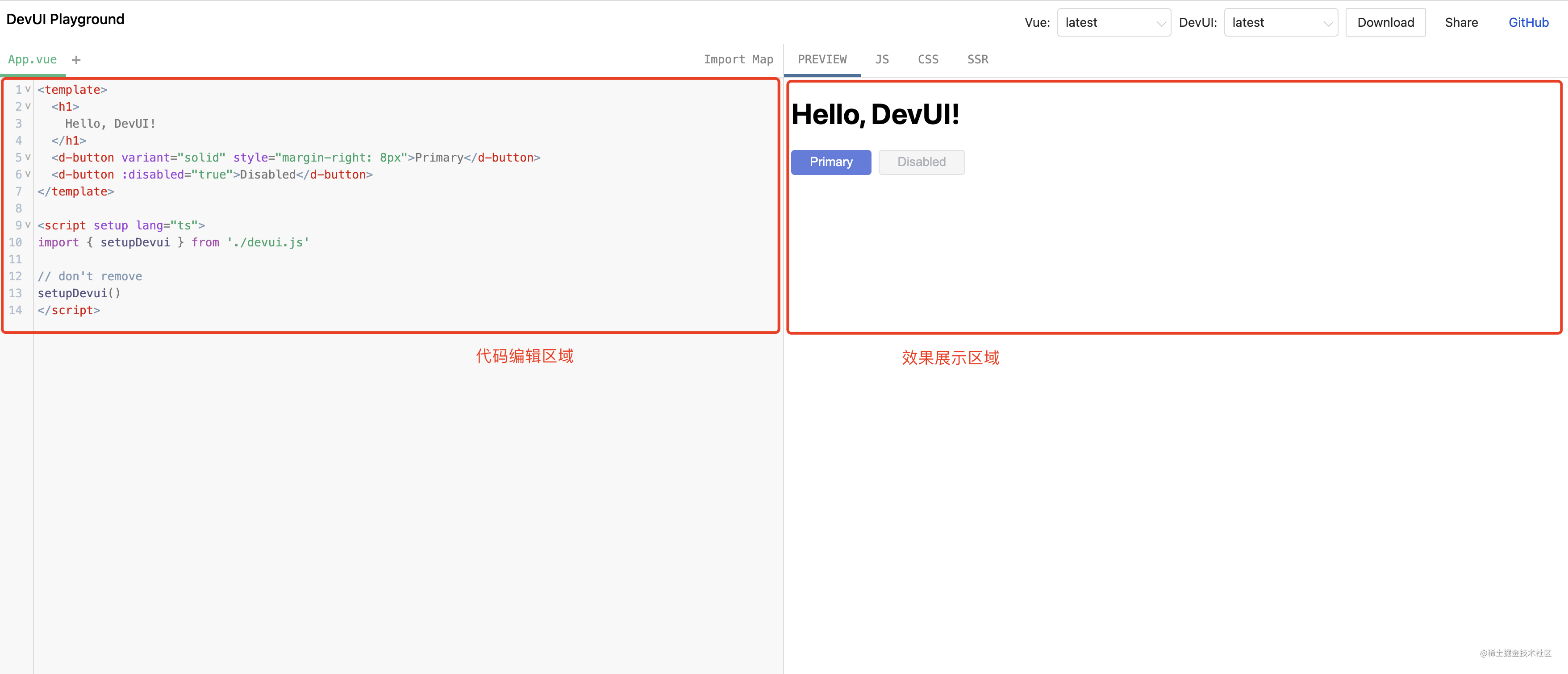Click the Primary button in preview
The width and height of the screenshot is (1568, 674).
click(x=830, y=162)
